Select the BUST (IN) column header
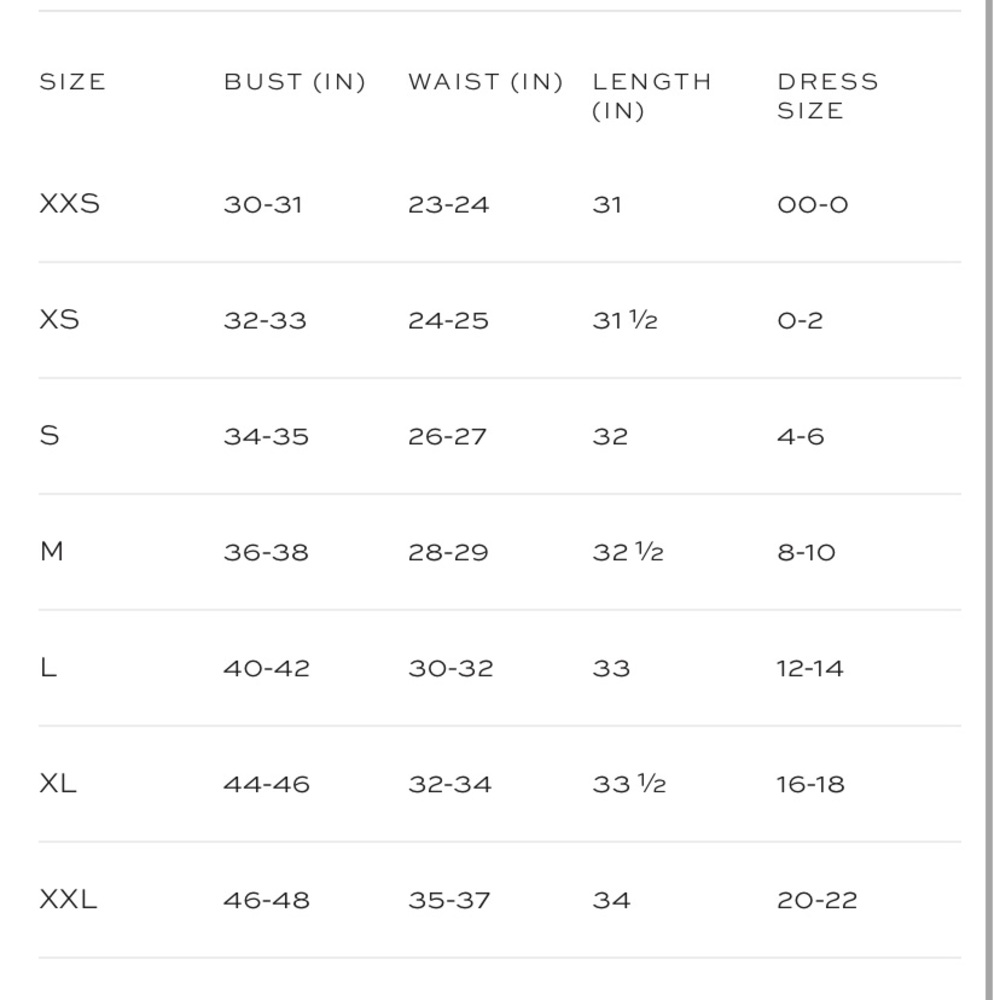 point(295,82)
